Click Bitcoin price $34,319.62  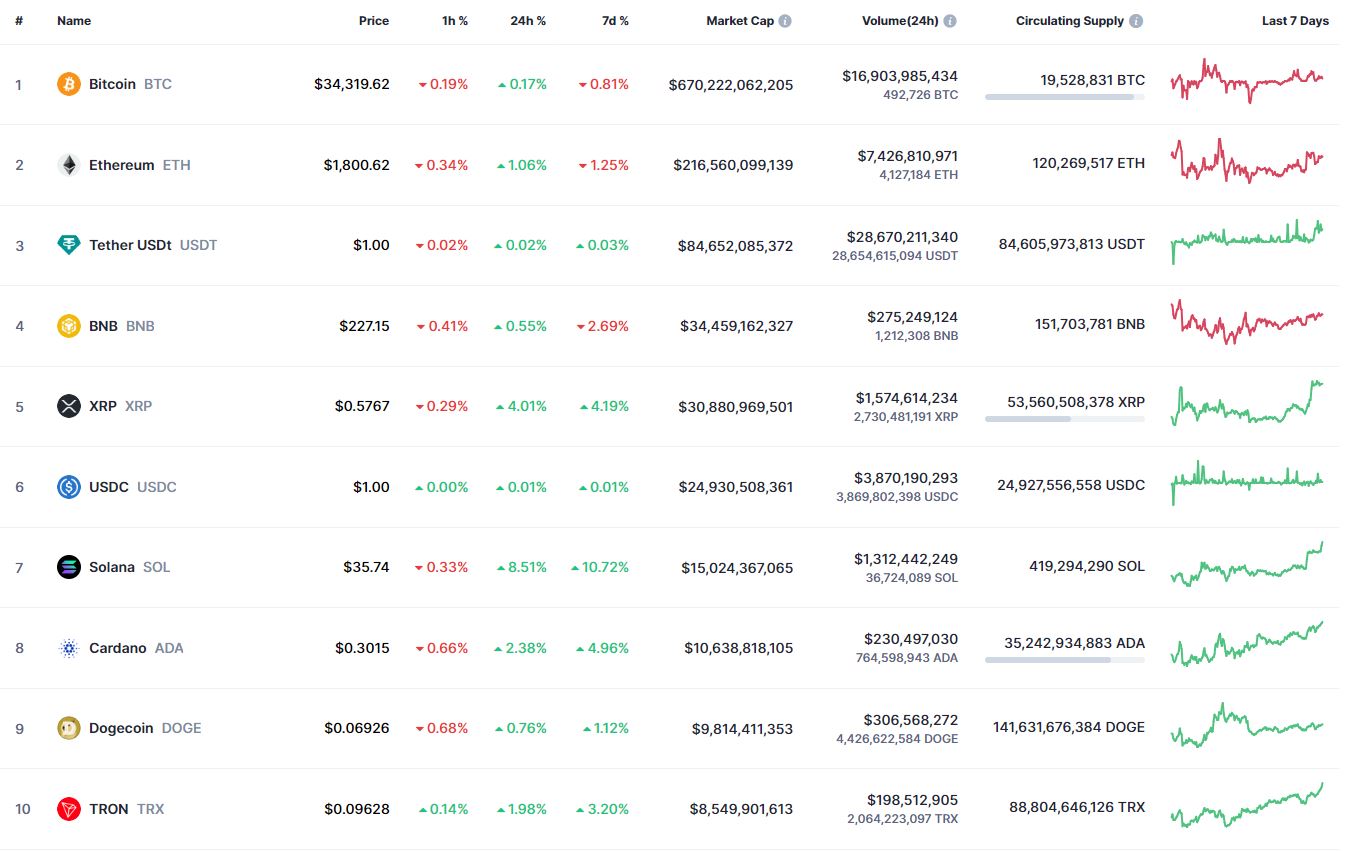click(352, 84)
